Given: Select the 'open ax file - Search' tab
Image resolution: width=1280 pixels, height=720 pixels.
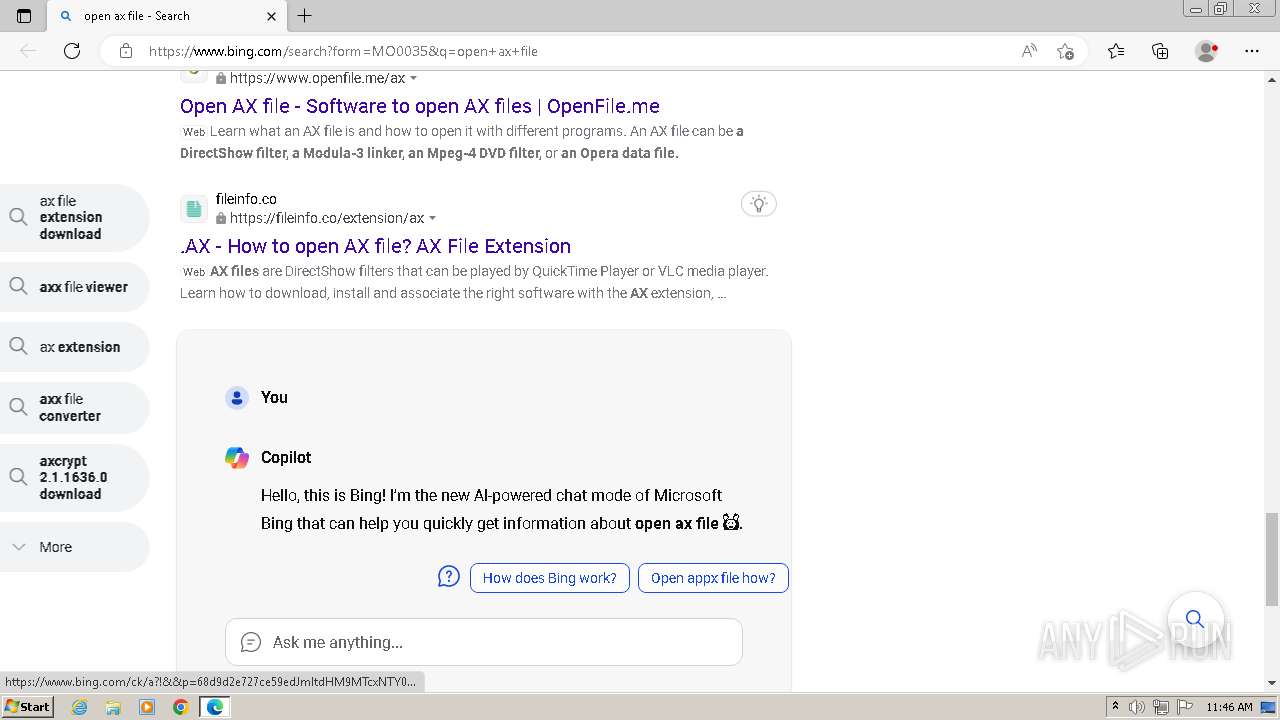Looking at the screenshot, I should 166,16.
